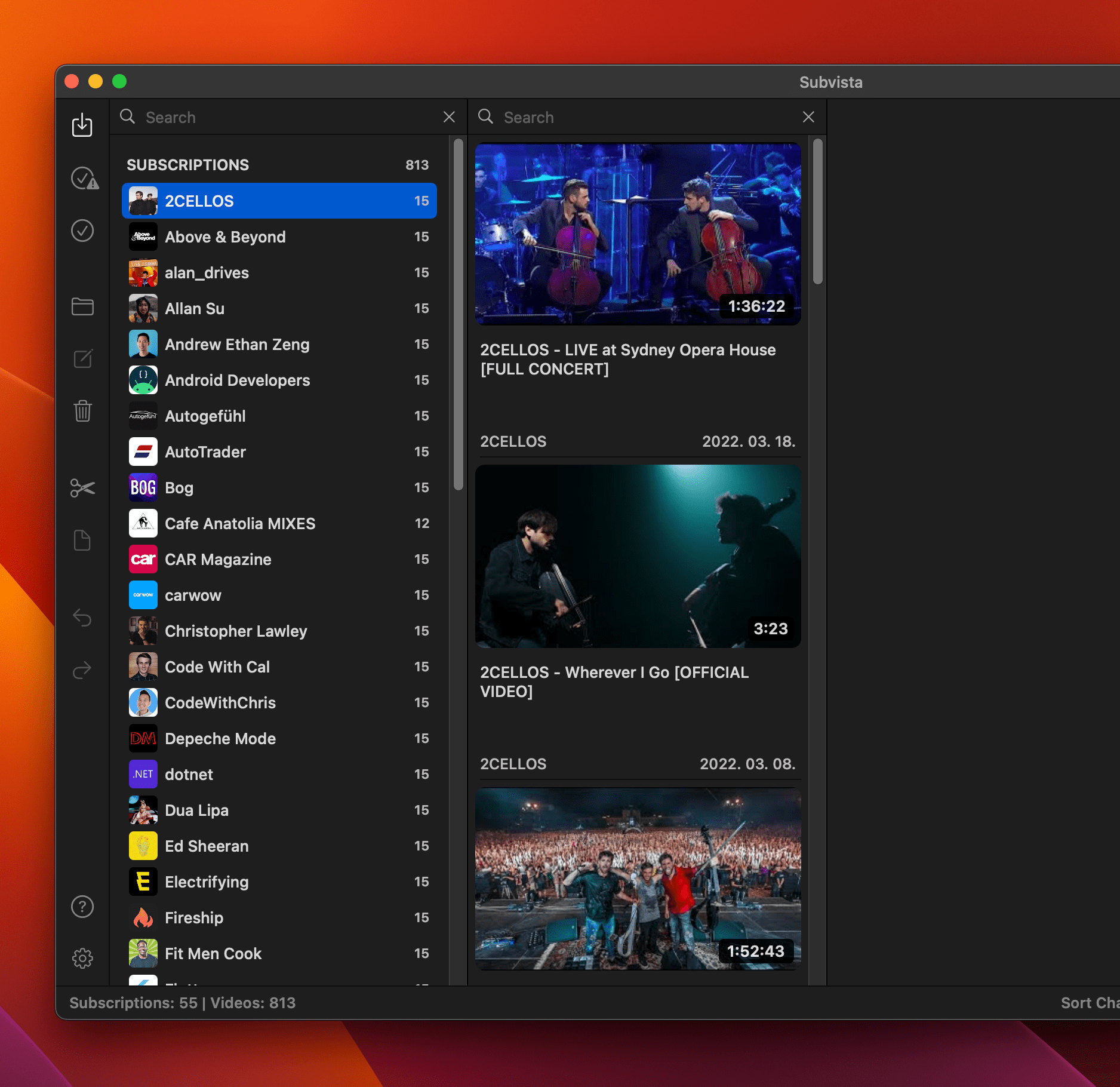Focus the videos search box

(x=645, y=117)
